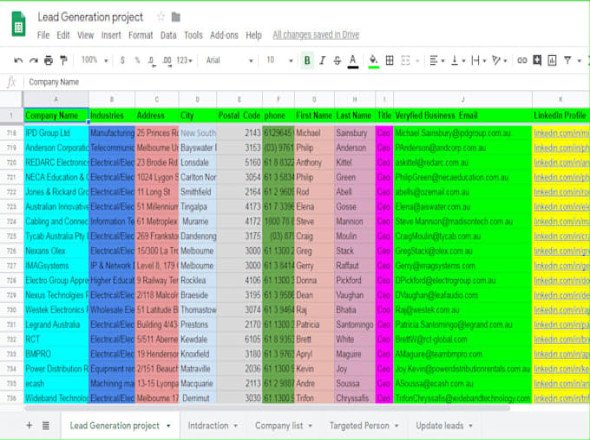Switch to the Company list sheet tab
Screen dimensions: 590x440
point(284,426)
